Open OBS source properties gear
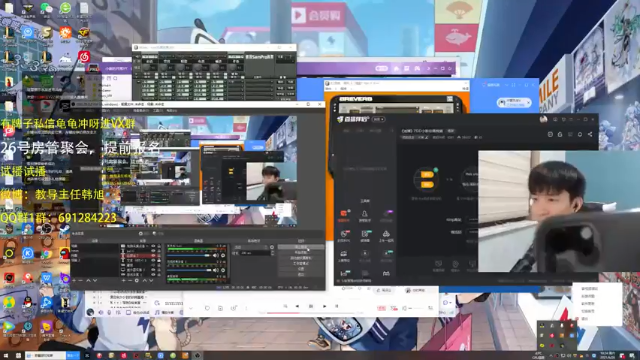The image size is (640, 360). tap(137, 280)
